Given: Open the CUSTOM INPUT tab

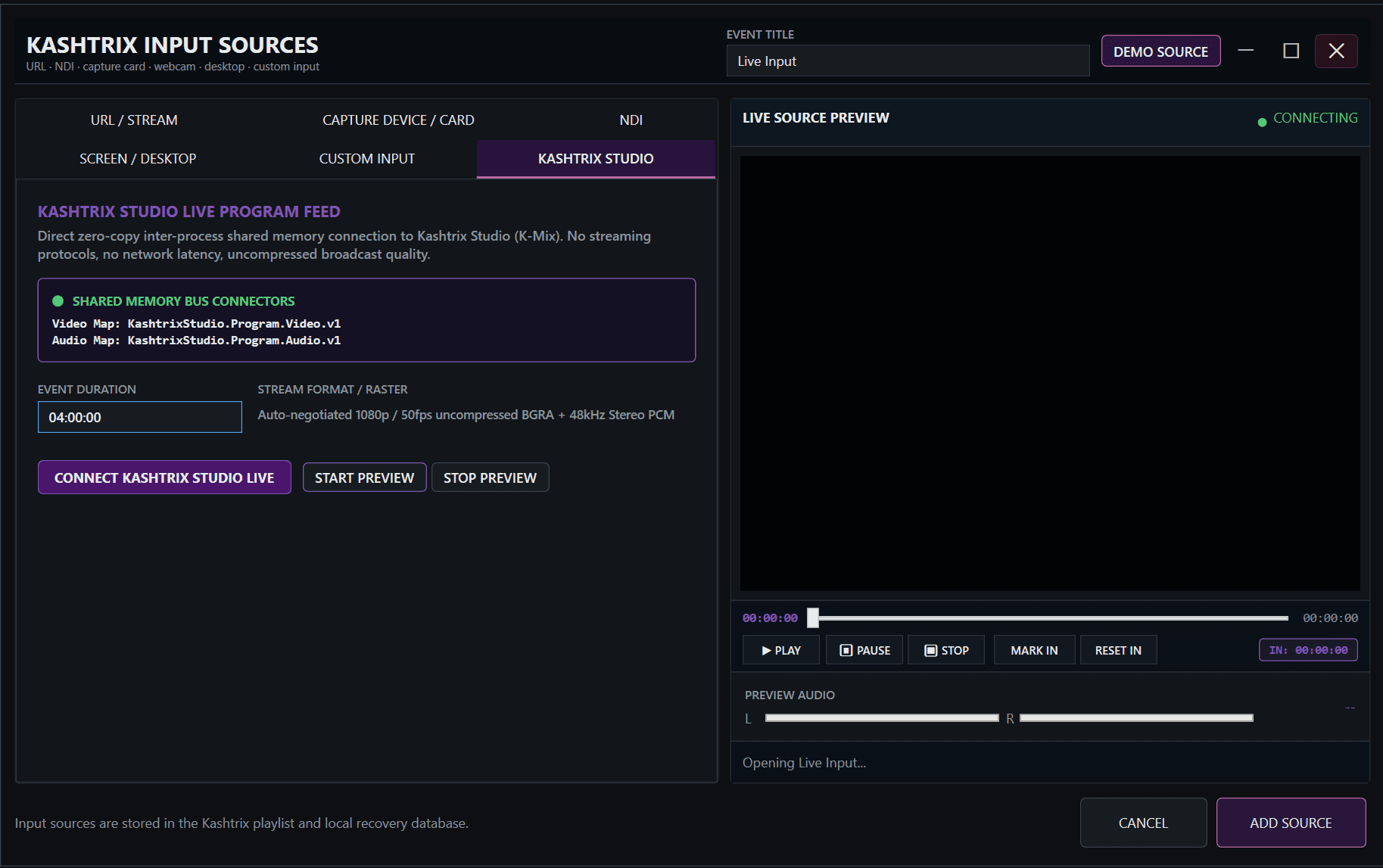Looking at the screenshot, I should tap(367, 159).
